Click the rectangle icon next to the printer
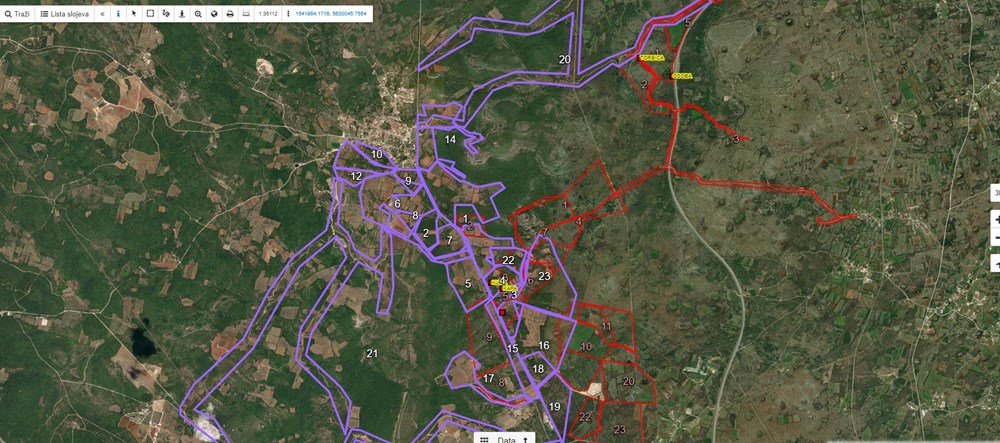This screenshot has width=1000, height=443. [246, 15]
